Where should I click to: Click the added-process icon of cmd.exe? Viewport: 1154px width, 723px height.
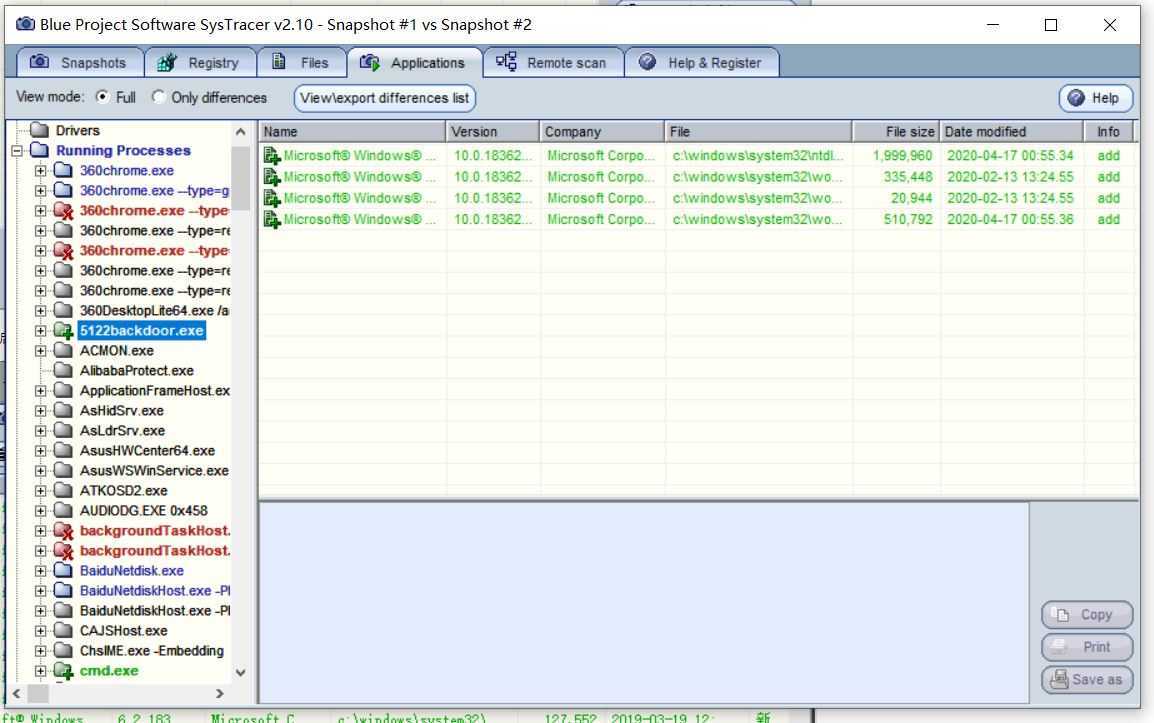[63, 671]
